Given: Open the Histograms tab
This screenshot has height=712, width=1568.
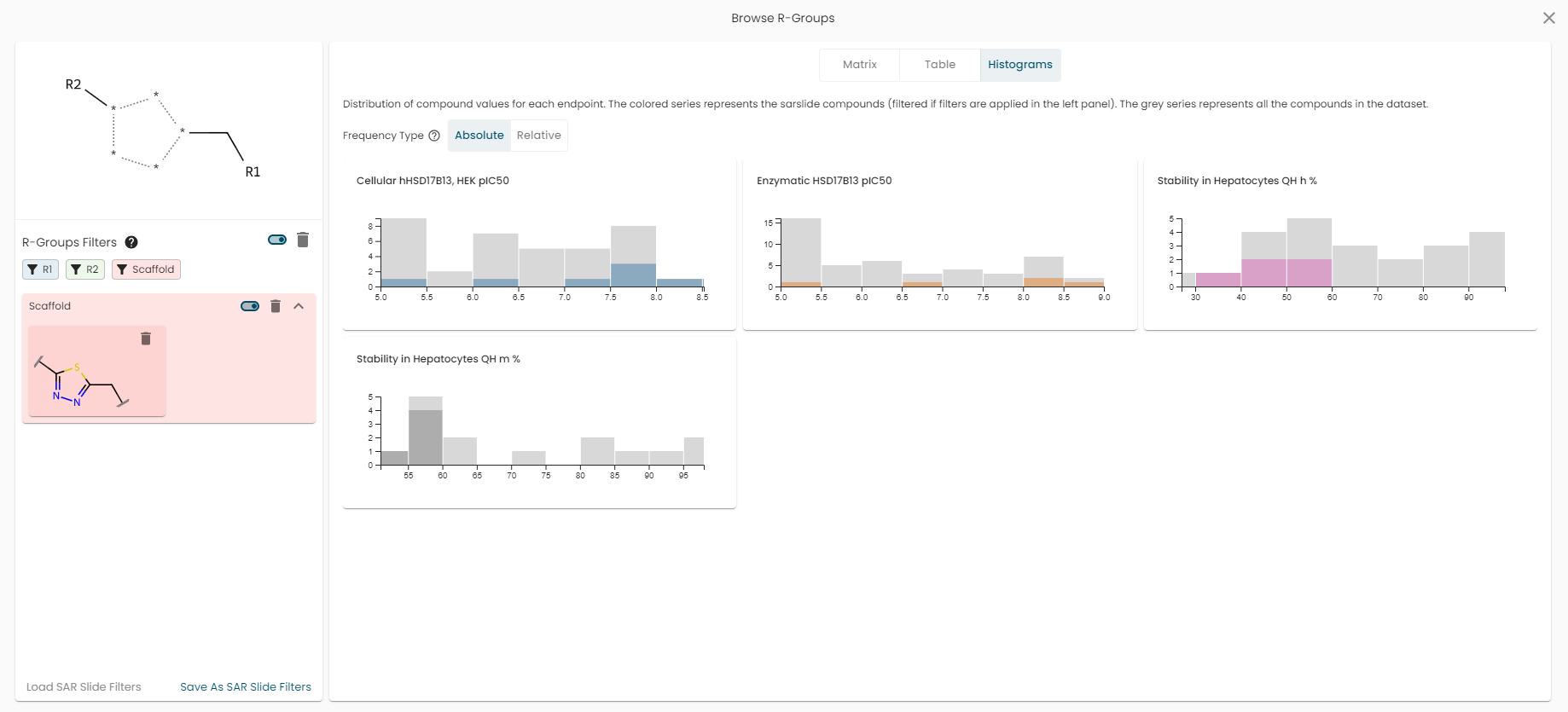Looking at the screenshot, I should click(1020, 65).
